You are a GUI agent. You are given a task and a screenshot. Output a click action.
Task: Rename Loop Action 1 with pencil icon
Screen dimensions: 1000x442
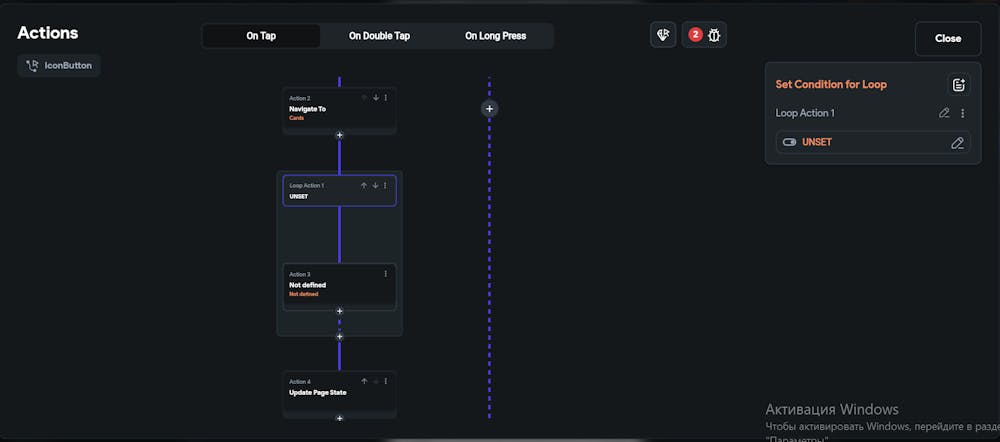pos(944,113)
